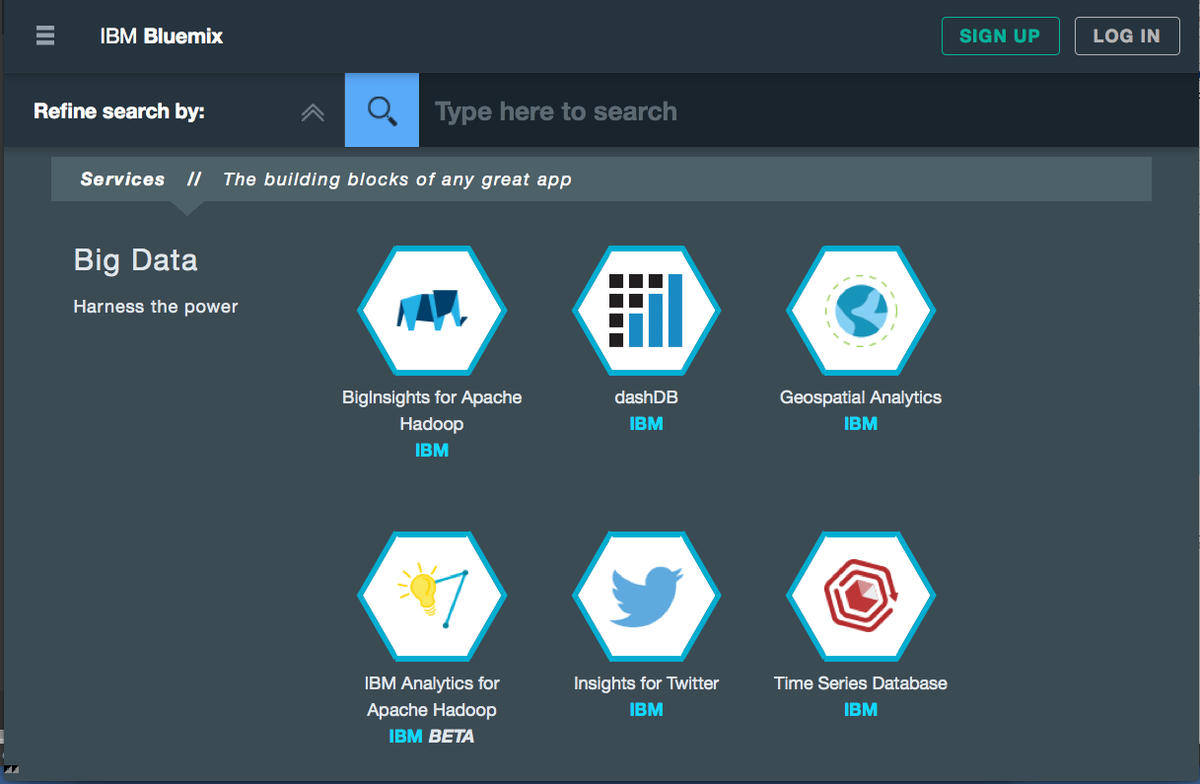Click the IBM label under Insights for Twitter
Image resolution: width=1200 pixels, height=784 pixels.
click(646, 709)
